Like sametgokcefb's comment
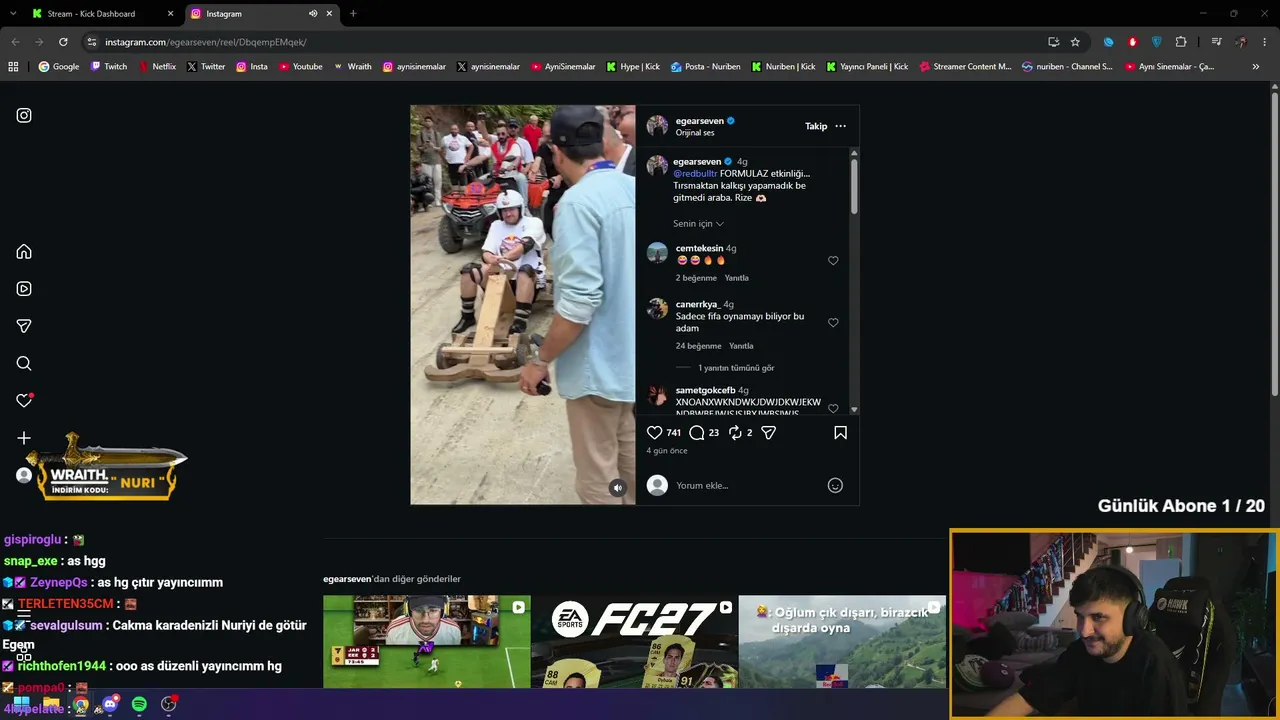This screenshot has width=1280, height=720. click(x=833, y=408)
